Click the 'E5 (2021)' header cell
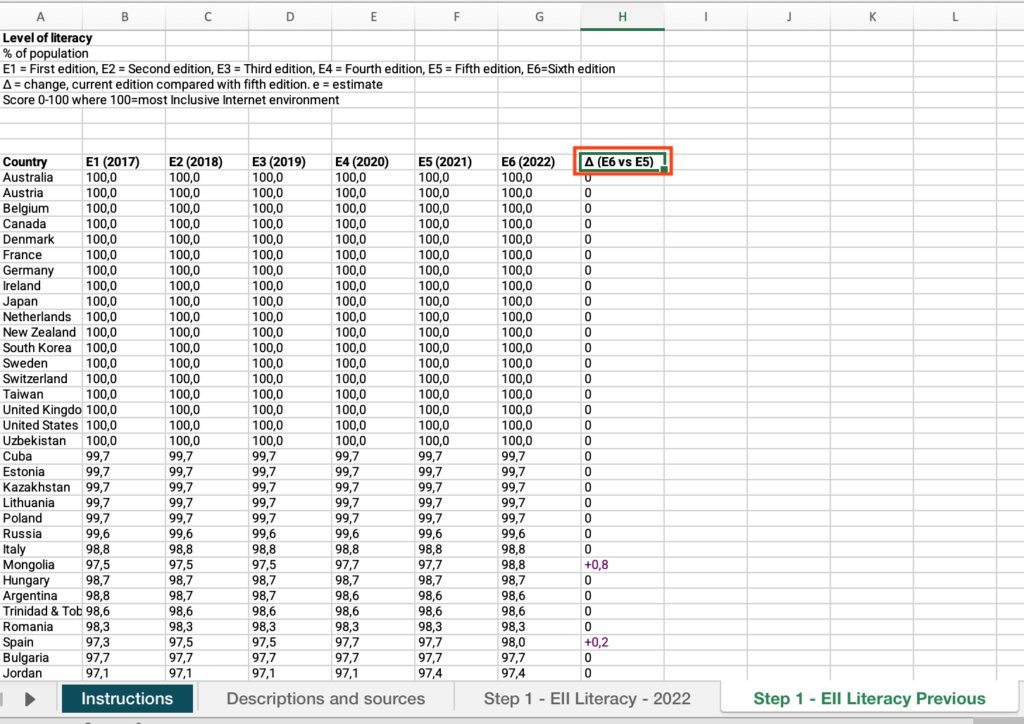This screenshot has width=1024, height=724. coord(456,162)
